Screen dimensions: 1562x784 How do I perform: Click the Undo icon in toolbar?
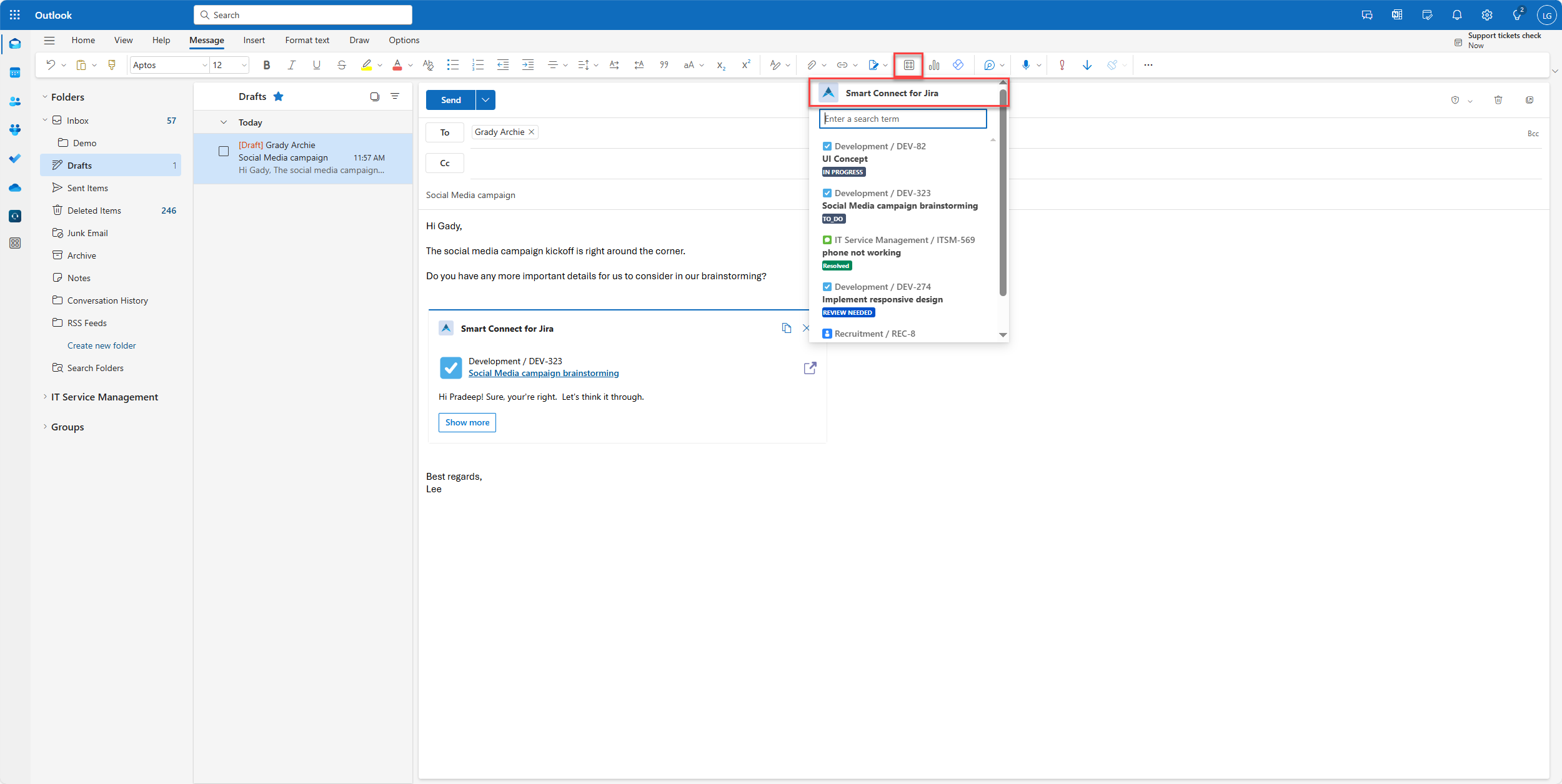[x=51, y=65]
